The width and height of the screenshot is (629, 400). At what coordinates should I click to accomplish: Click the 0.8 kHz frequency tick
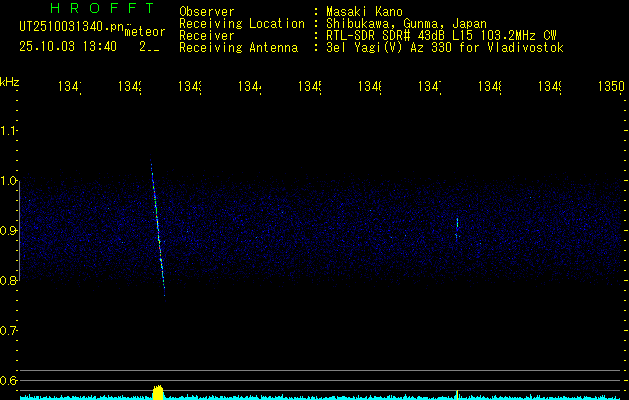point(10,280)
